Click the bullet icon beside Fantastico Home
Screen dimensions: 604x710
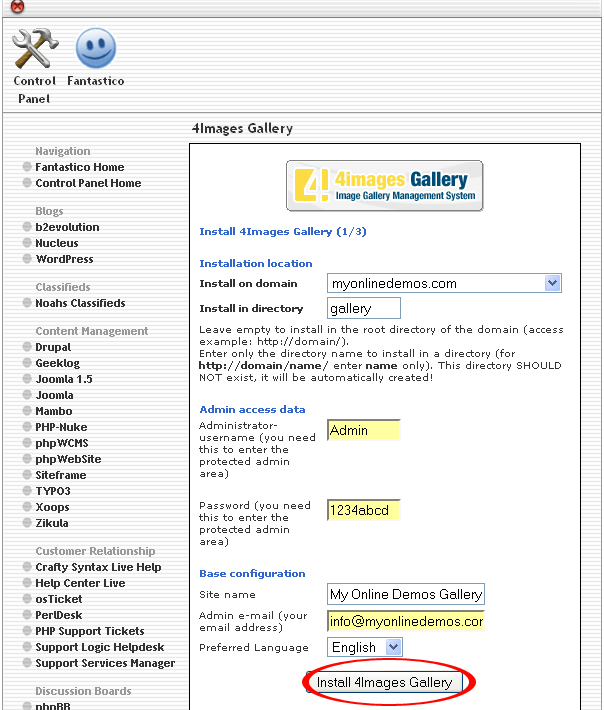click(x=27, y=167)
